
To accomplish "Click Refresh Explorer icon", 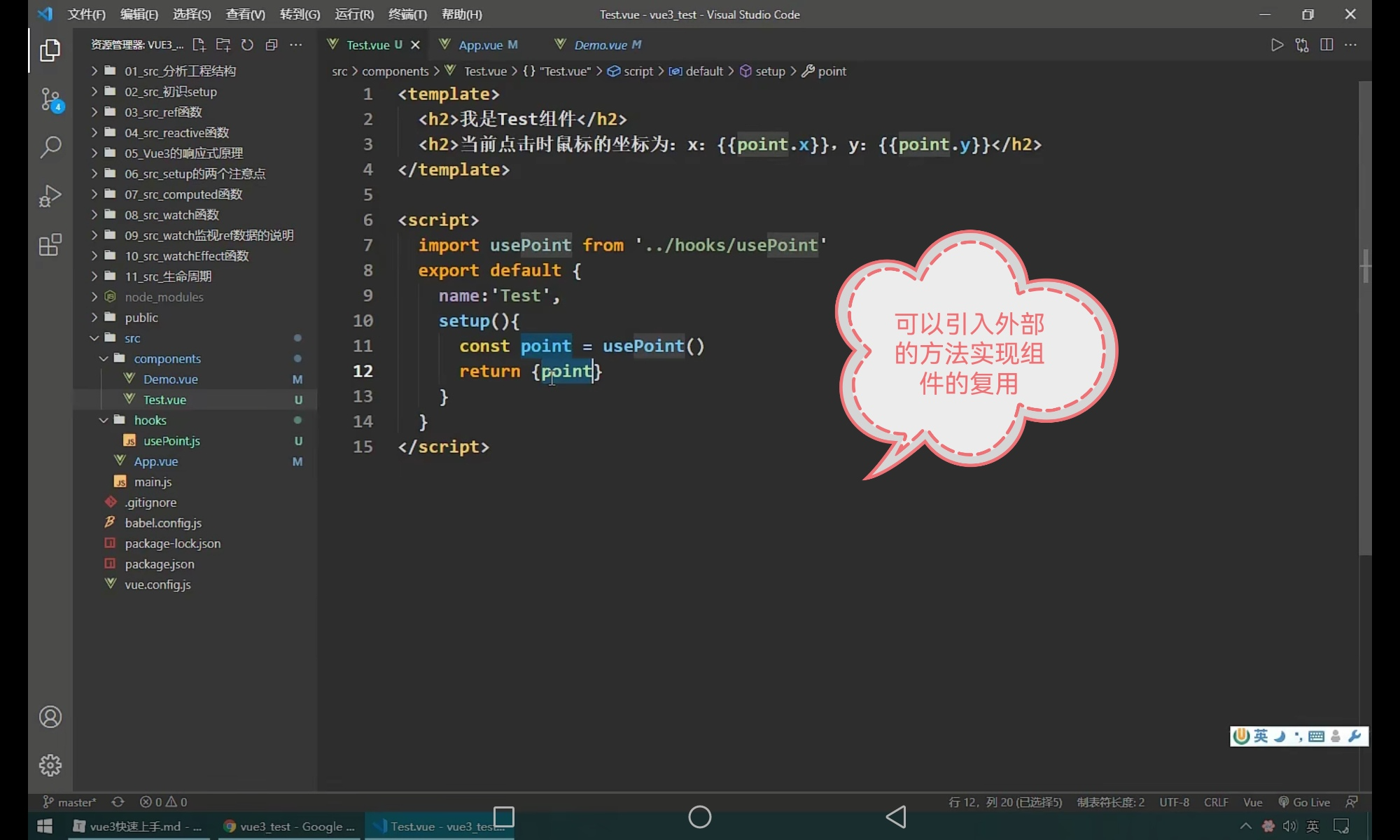I will 247,45.
